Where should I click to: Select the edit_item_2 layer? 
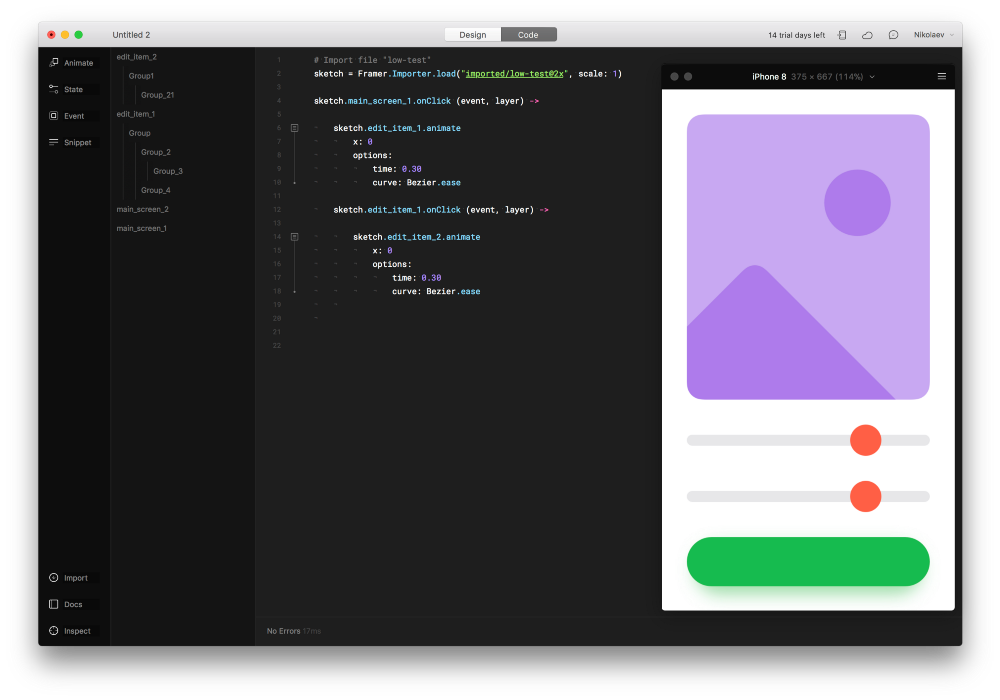tap(136, 57)
